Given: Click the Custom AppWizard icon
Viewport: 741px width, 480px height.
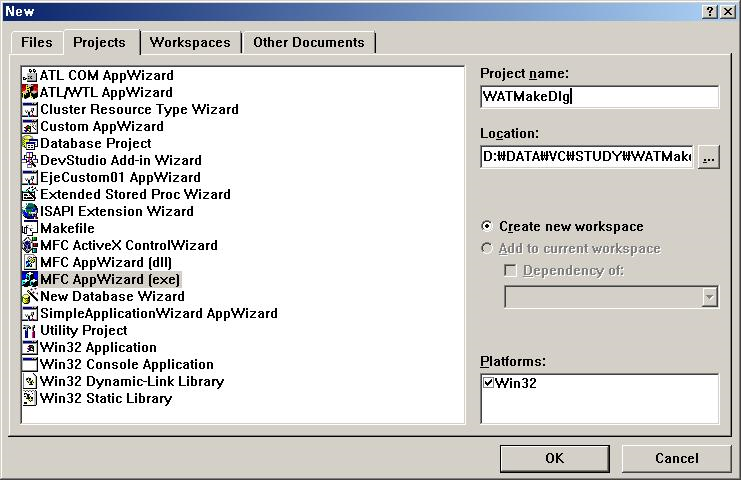Looking at the screenshot, I should click(30, 126).
